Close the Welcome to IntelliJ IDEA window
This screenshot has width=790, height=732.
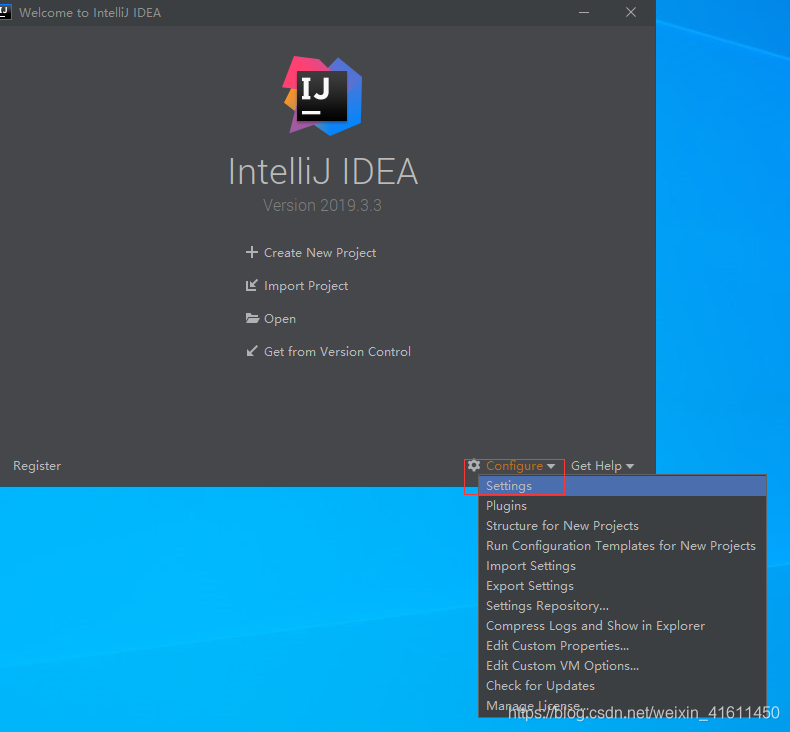[631, 12]
